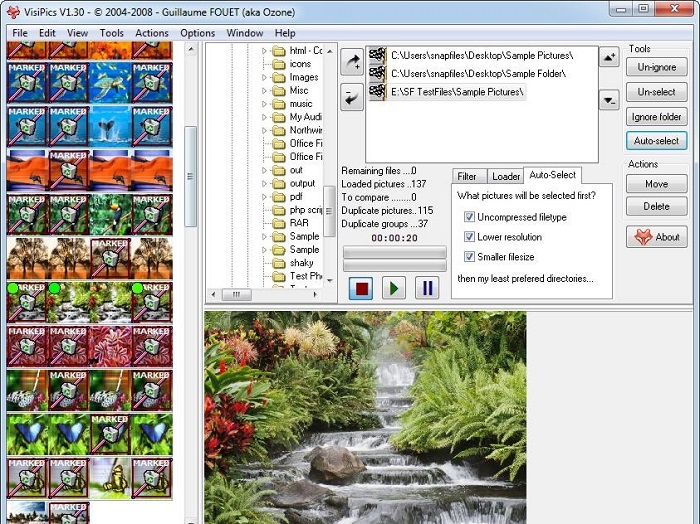The image size is (700, 524).
Task: Toggle Uncompressed filetype checkbox
Action: tap(469, 217)
